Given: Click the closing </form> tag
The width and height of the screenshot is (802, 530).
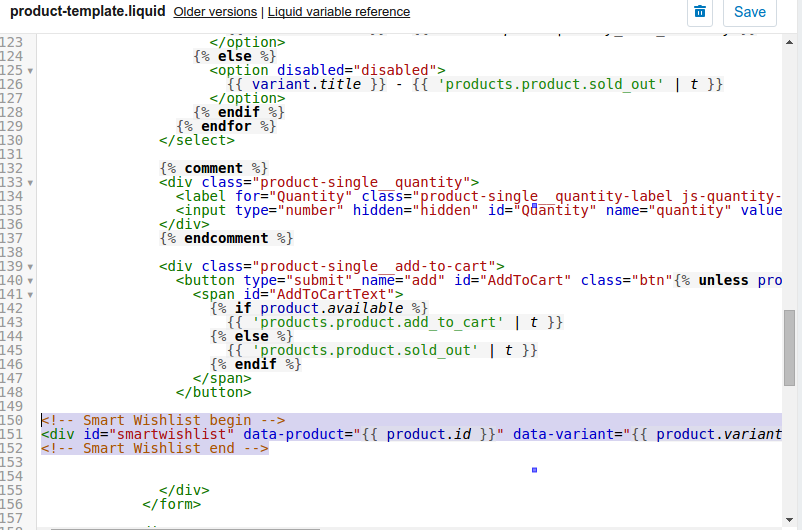Looking at the screenshot, I should click(172, 504).
